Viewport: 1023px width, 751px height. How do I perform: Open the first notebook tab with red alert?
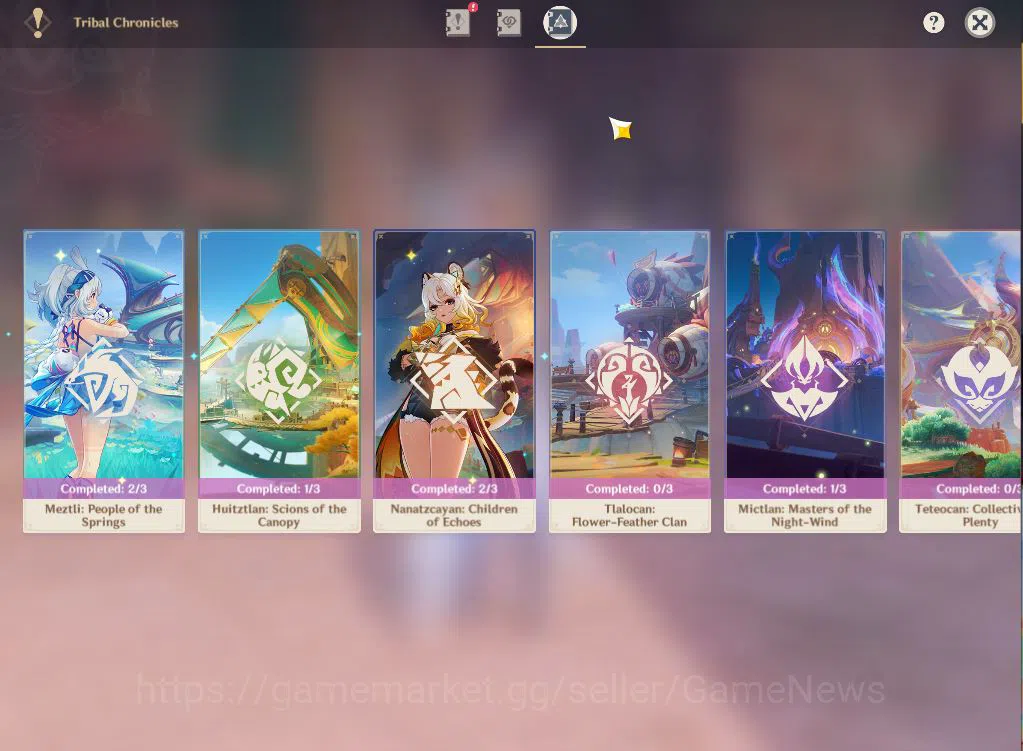pos(458,22)
